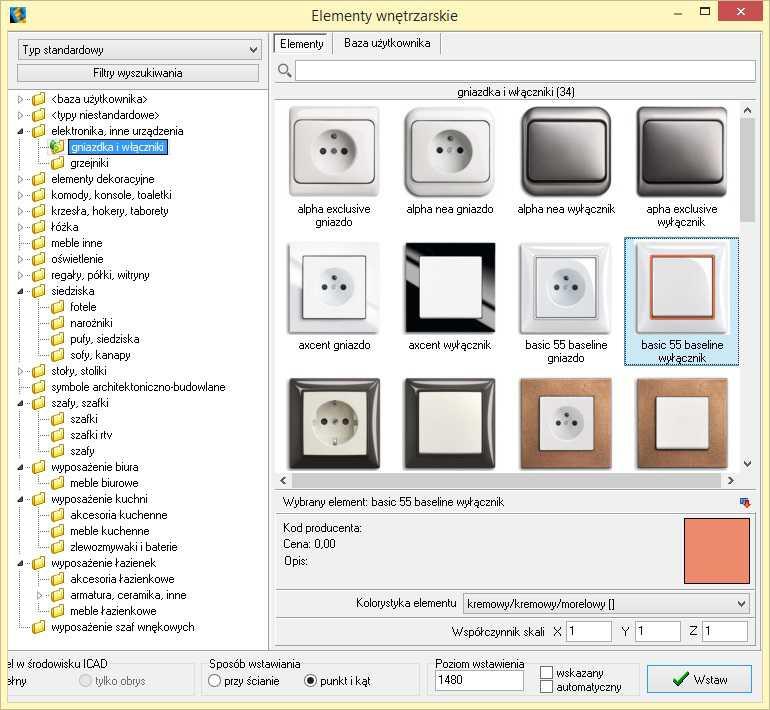Click folder icon next to fotele
Viewport: 770px width, 710px height.
pyautogui.click(x=57, y=307)
